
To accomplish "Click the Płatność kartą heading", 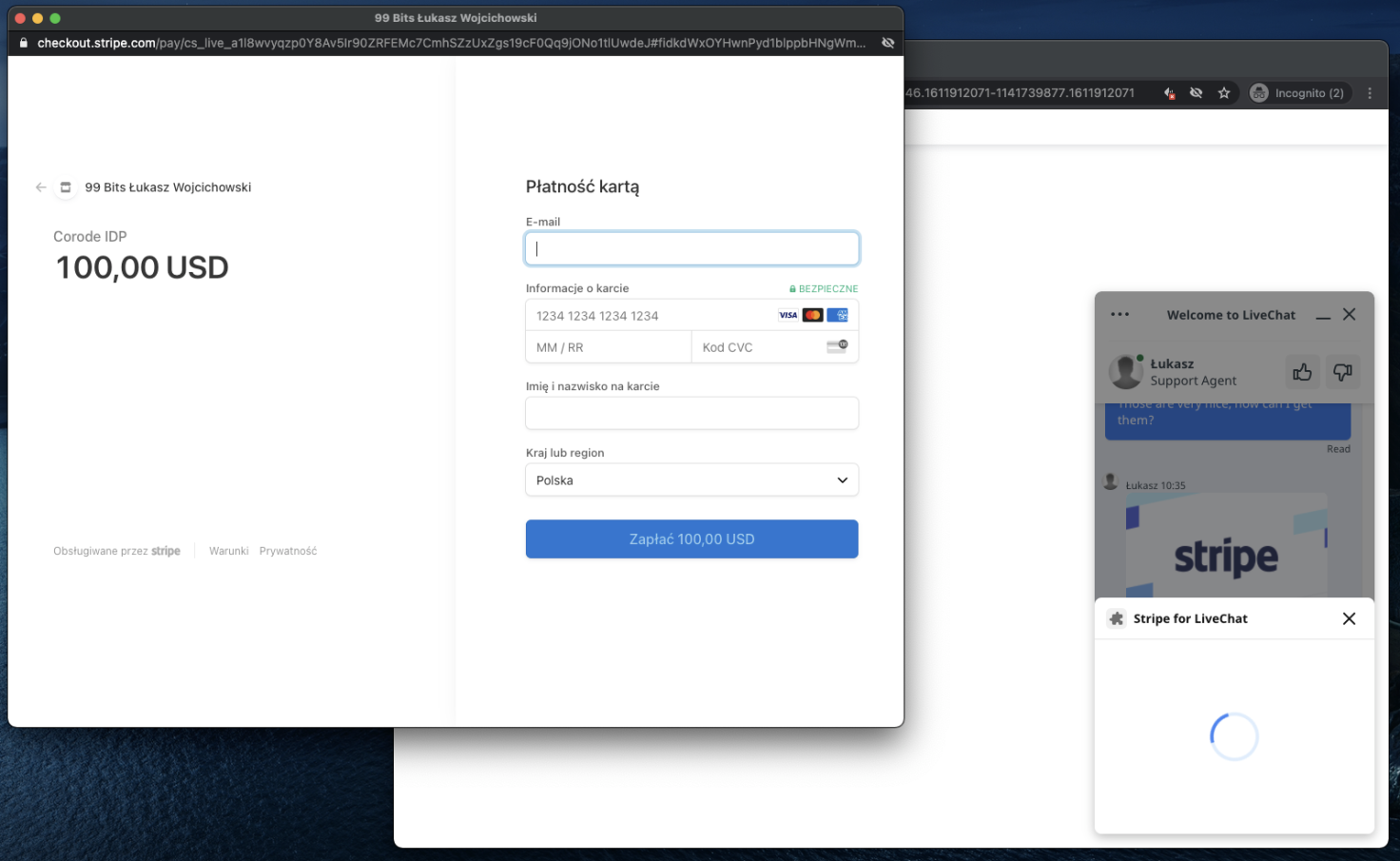I will click(583, 187).
